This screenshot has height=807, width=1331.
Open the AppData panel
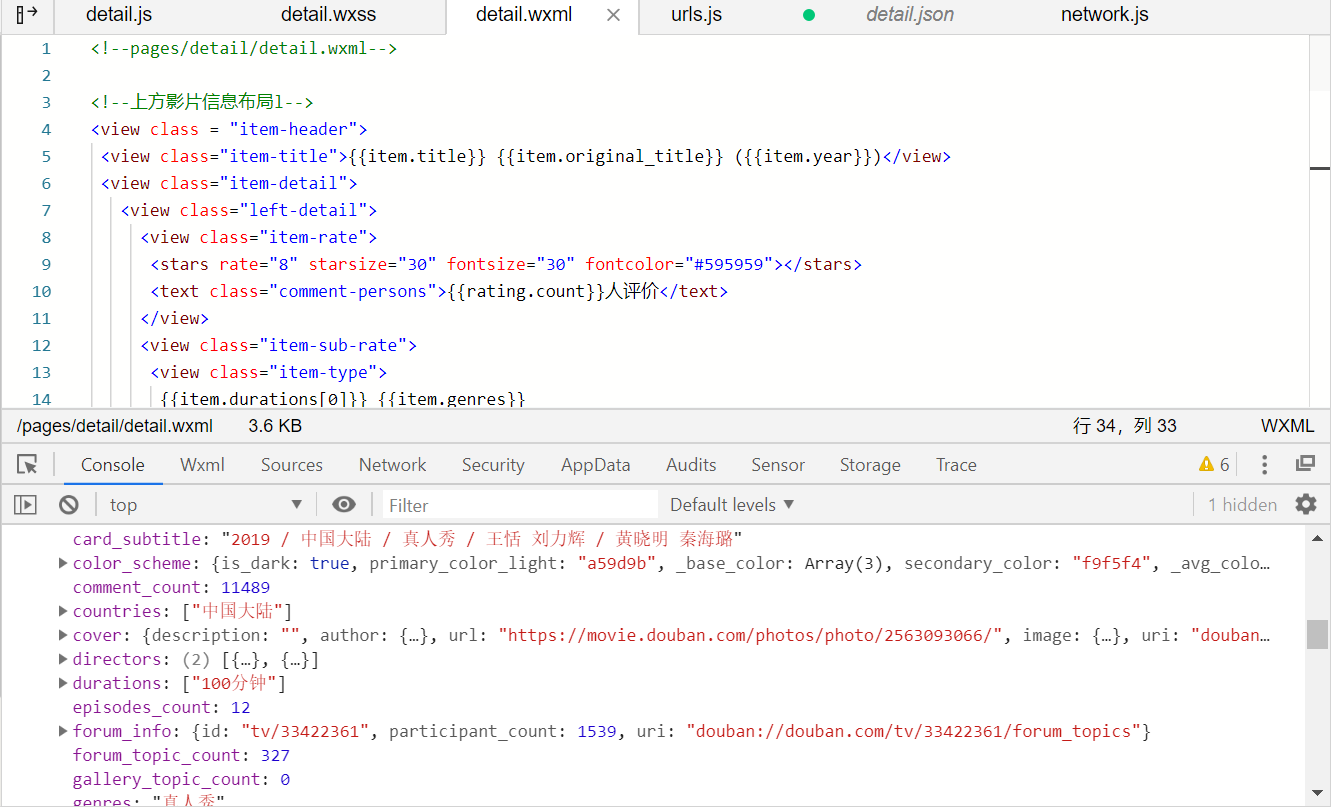[x=596, y=465]
